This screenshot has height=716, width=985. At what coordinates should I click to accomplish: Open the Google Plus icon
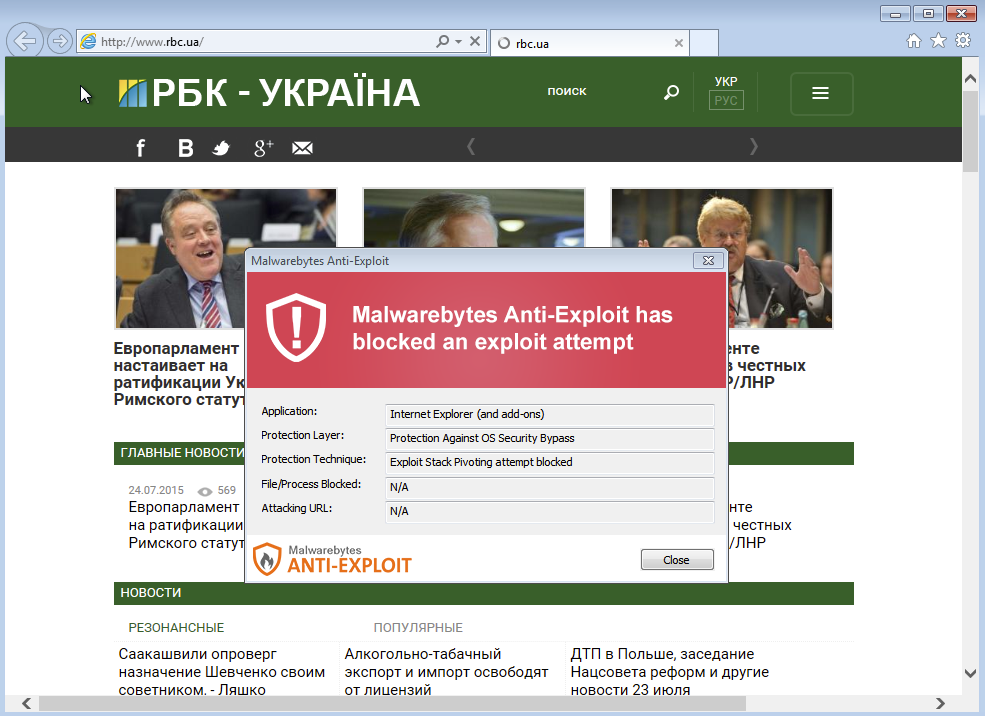(263, 148)
